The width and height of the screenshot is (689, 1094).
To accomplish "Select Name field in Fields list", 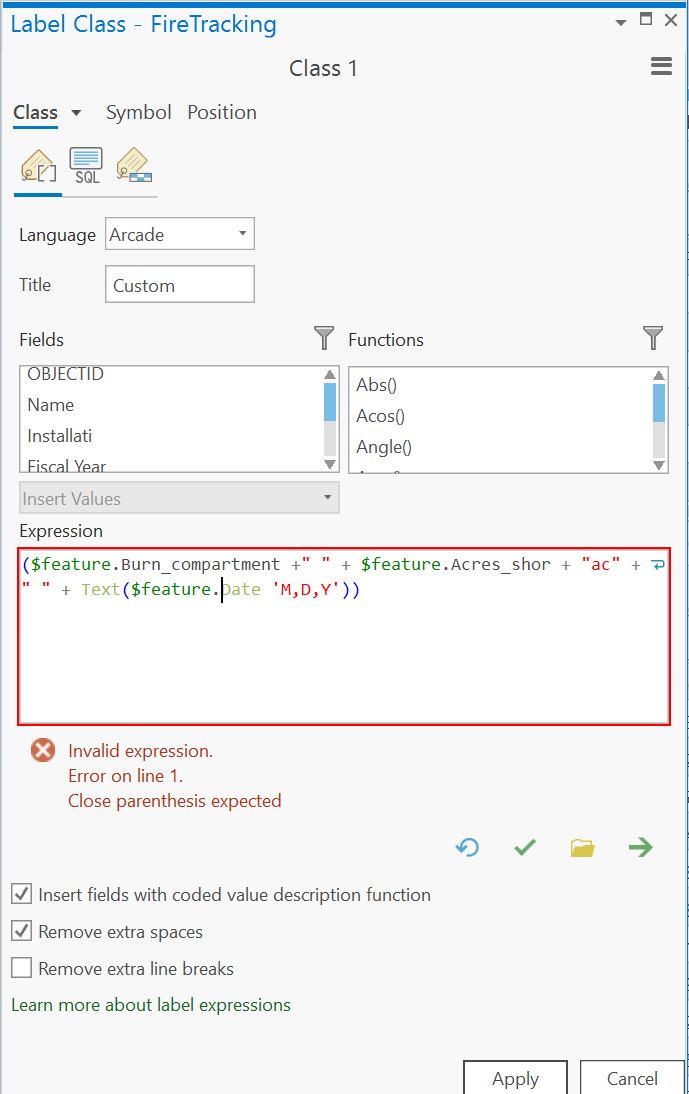I will pos(50,405).
